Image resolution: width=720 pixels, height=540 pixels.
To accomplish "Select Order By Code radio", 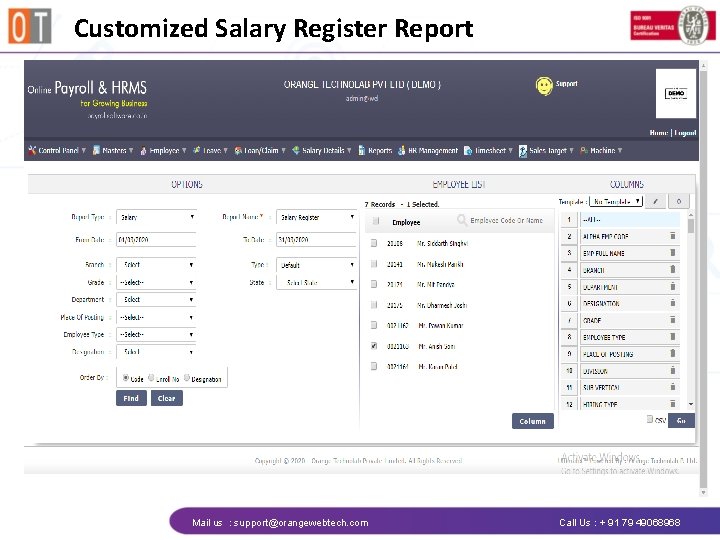I will point(125,377).
